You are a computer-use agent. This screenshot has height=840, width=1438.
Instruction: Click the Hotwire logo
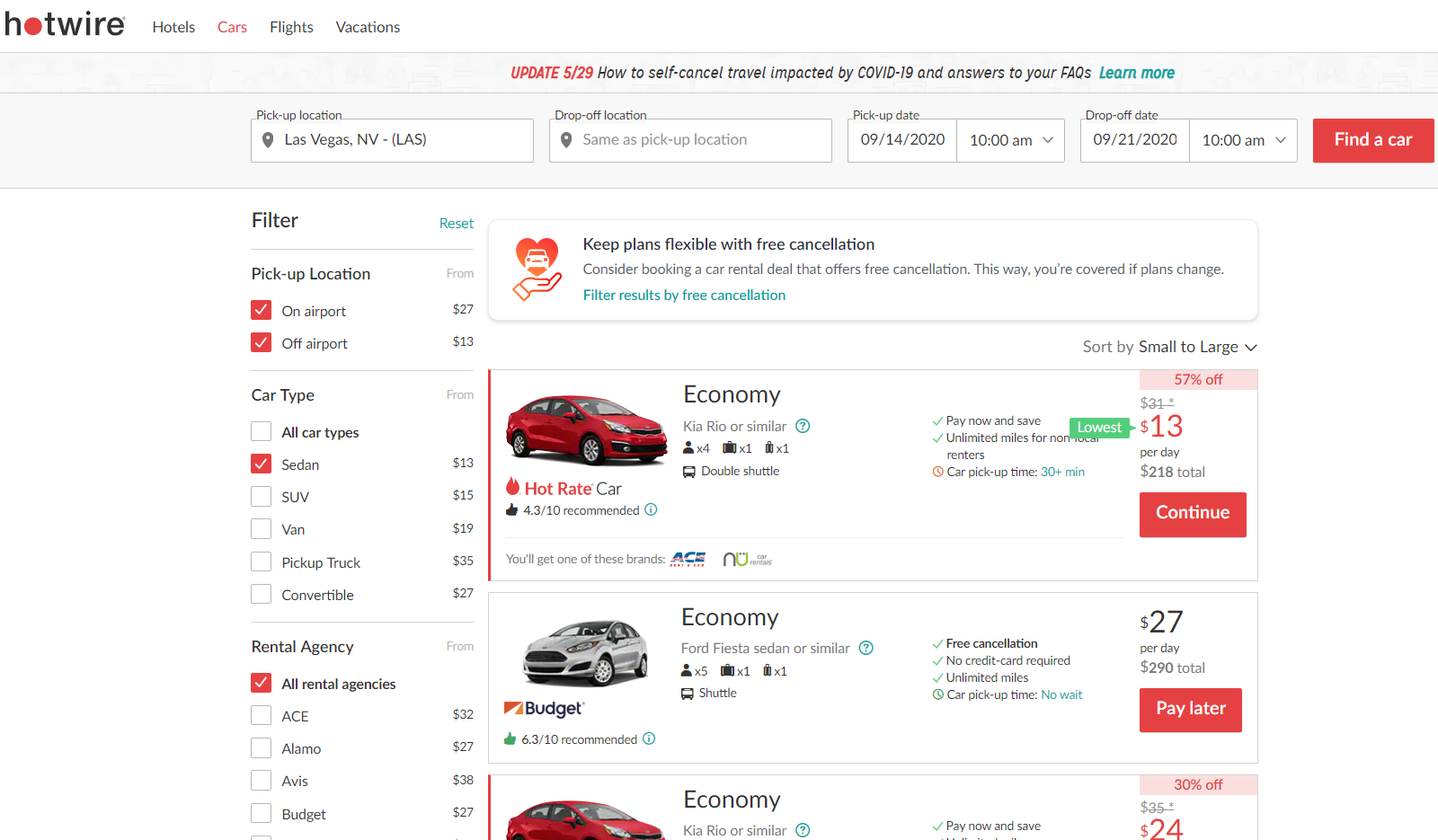[65, 24]
